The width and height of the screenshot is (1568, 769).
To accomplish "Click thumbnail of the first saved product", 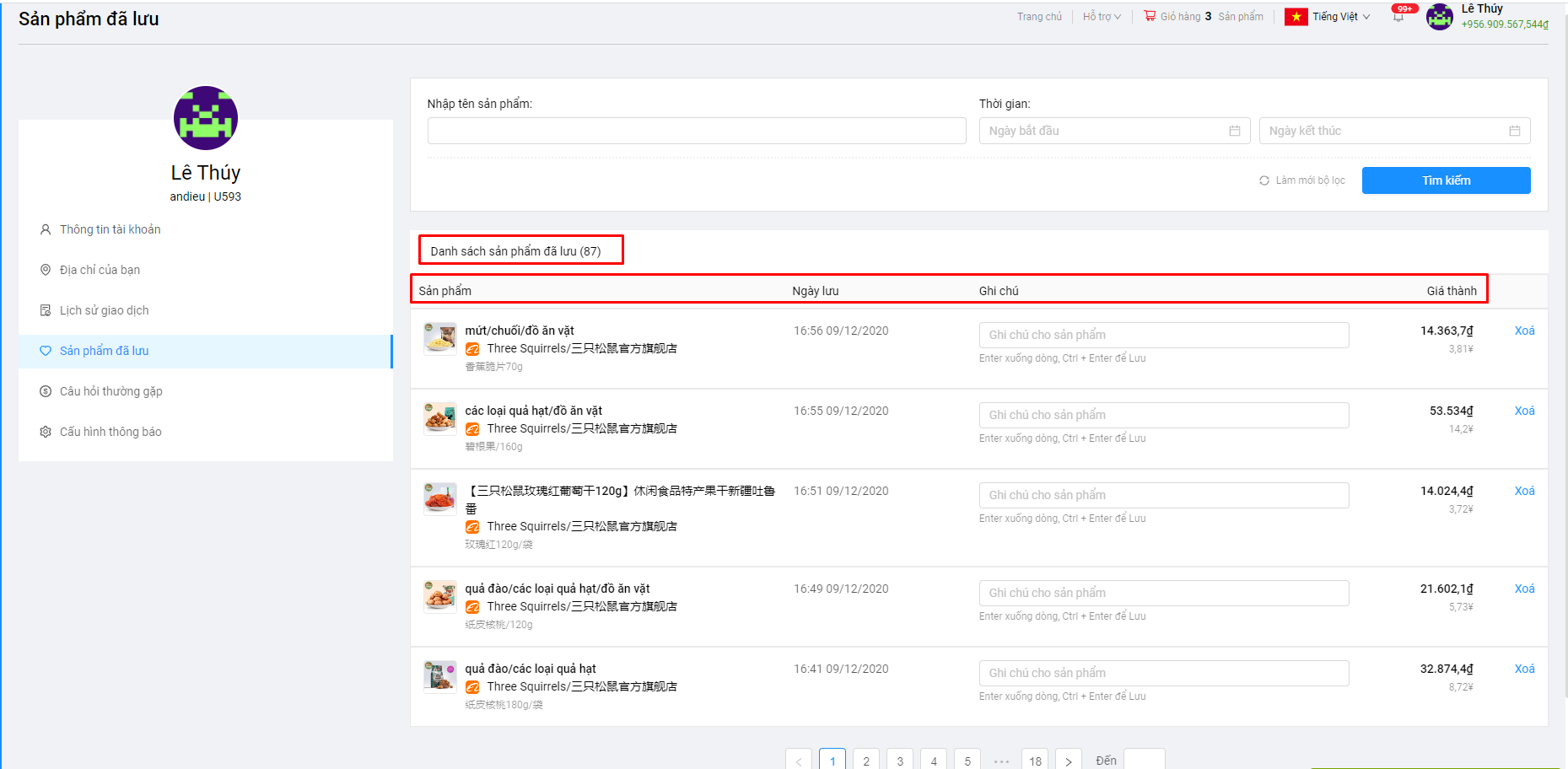I will 439,338.
